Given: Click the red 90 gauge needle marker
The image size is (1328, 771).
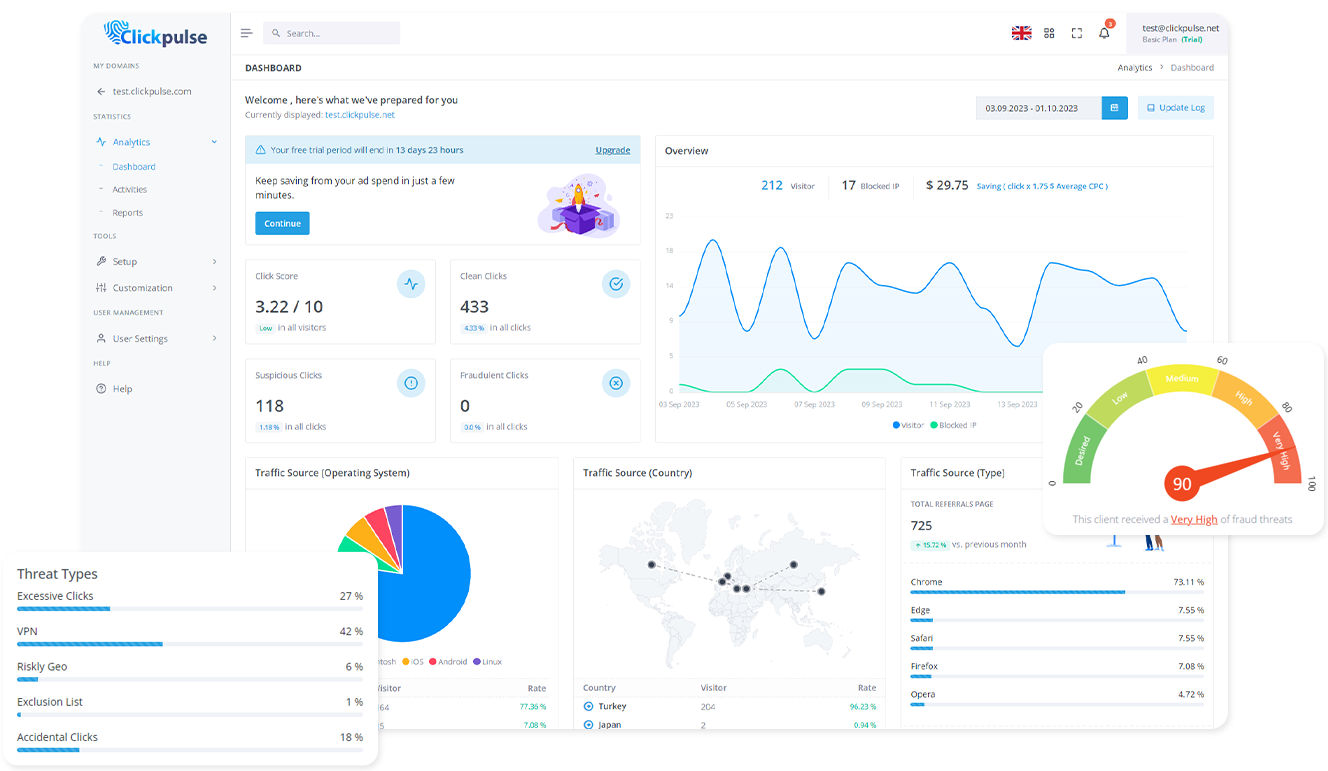Looking at the screenshot, I should click(x=1182, y=484).
